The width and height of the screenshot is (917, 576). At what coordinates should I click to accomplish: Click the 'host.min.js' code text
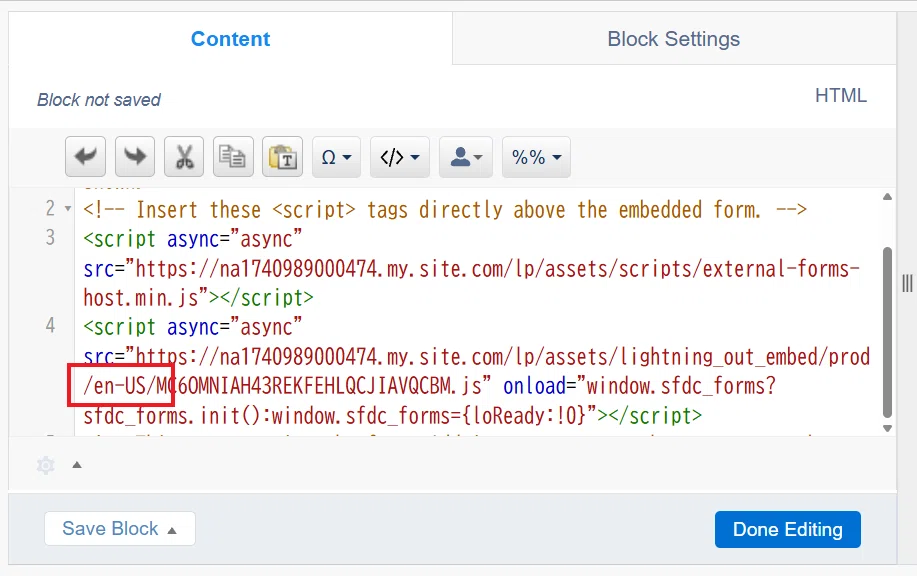click(140, 298)
